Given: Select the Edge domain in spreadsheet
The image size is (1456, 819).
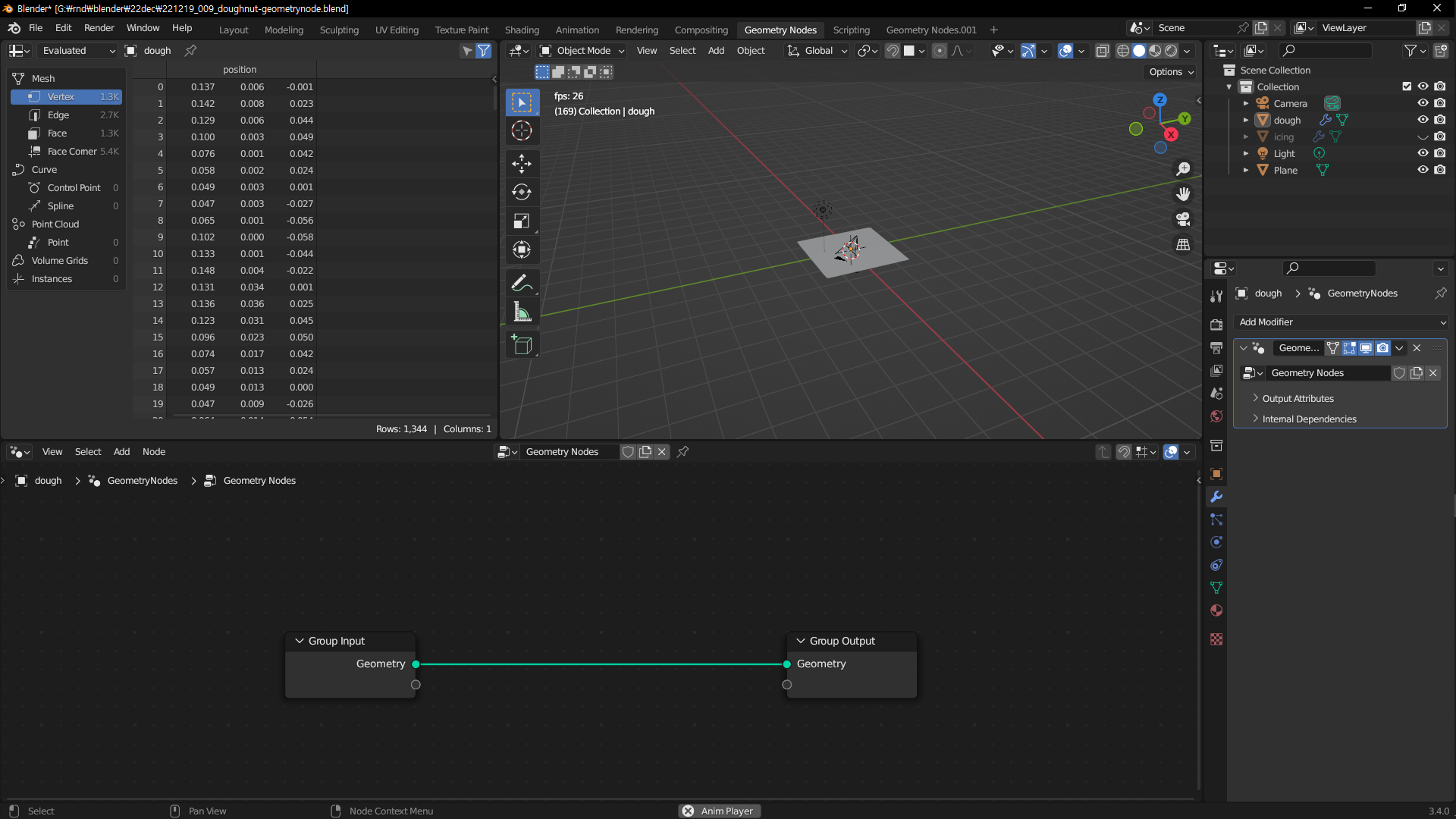Looking at the screenshot, I should pos(58,115).
